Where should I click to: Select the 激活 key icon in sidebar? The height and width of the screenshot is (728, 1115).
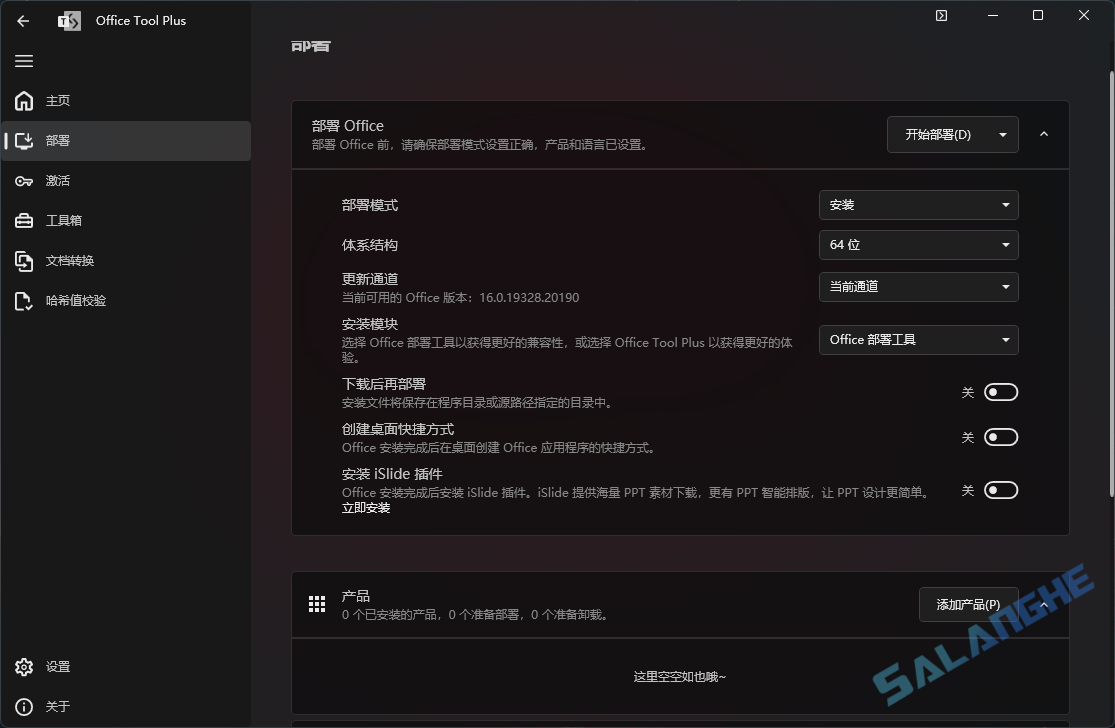22,180
